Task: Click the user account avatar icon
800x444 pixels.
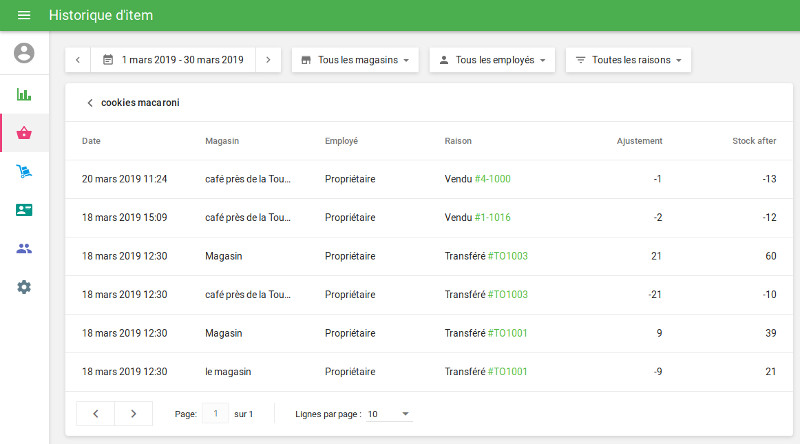Action: point(24,53)
